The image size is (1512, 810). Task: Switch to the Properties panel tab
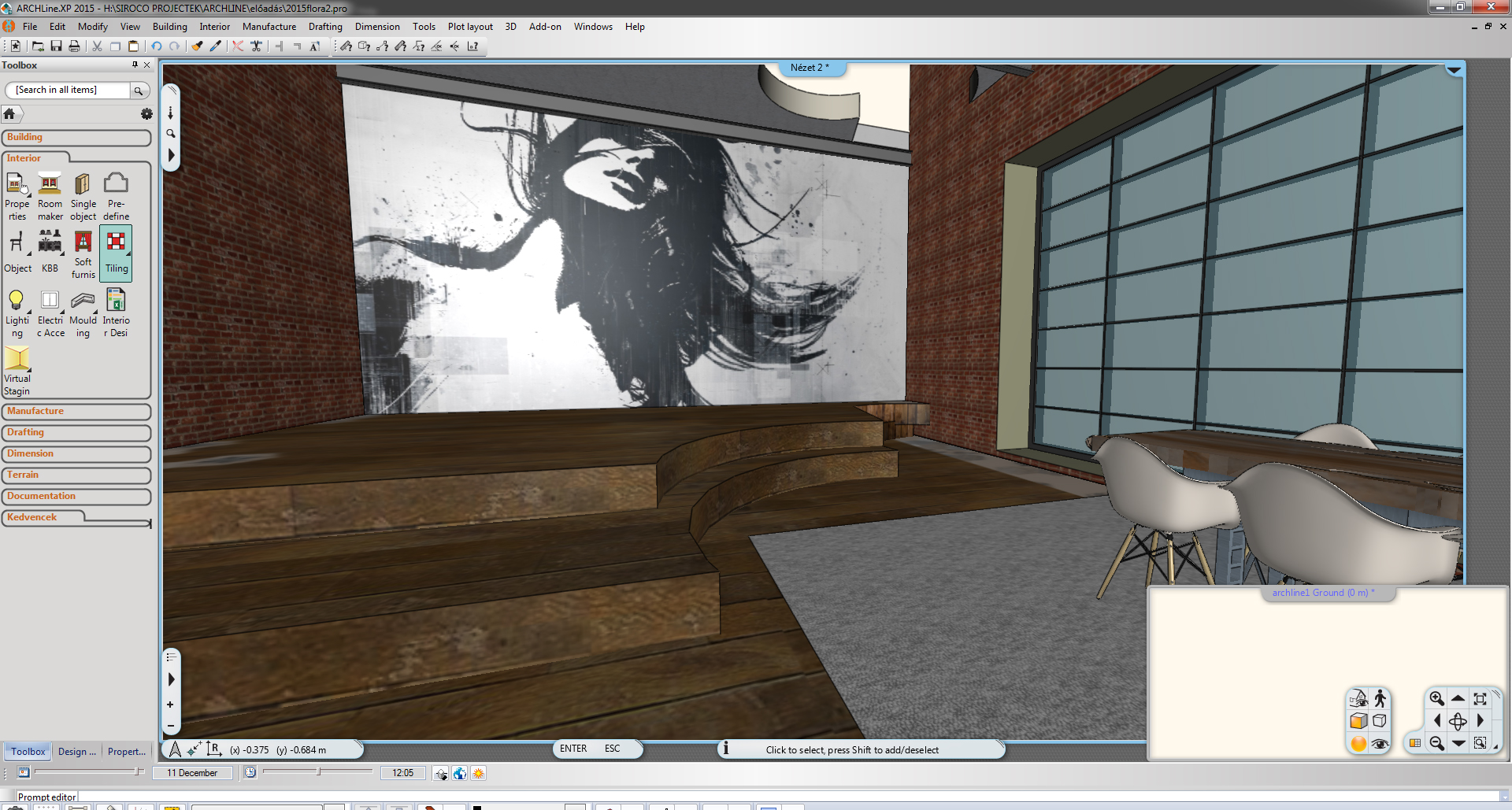127,752
